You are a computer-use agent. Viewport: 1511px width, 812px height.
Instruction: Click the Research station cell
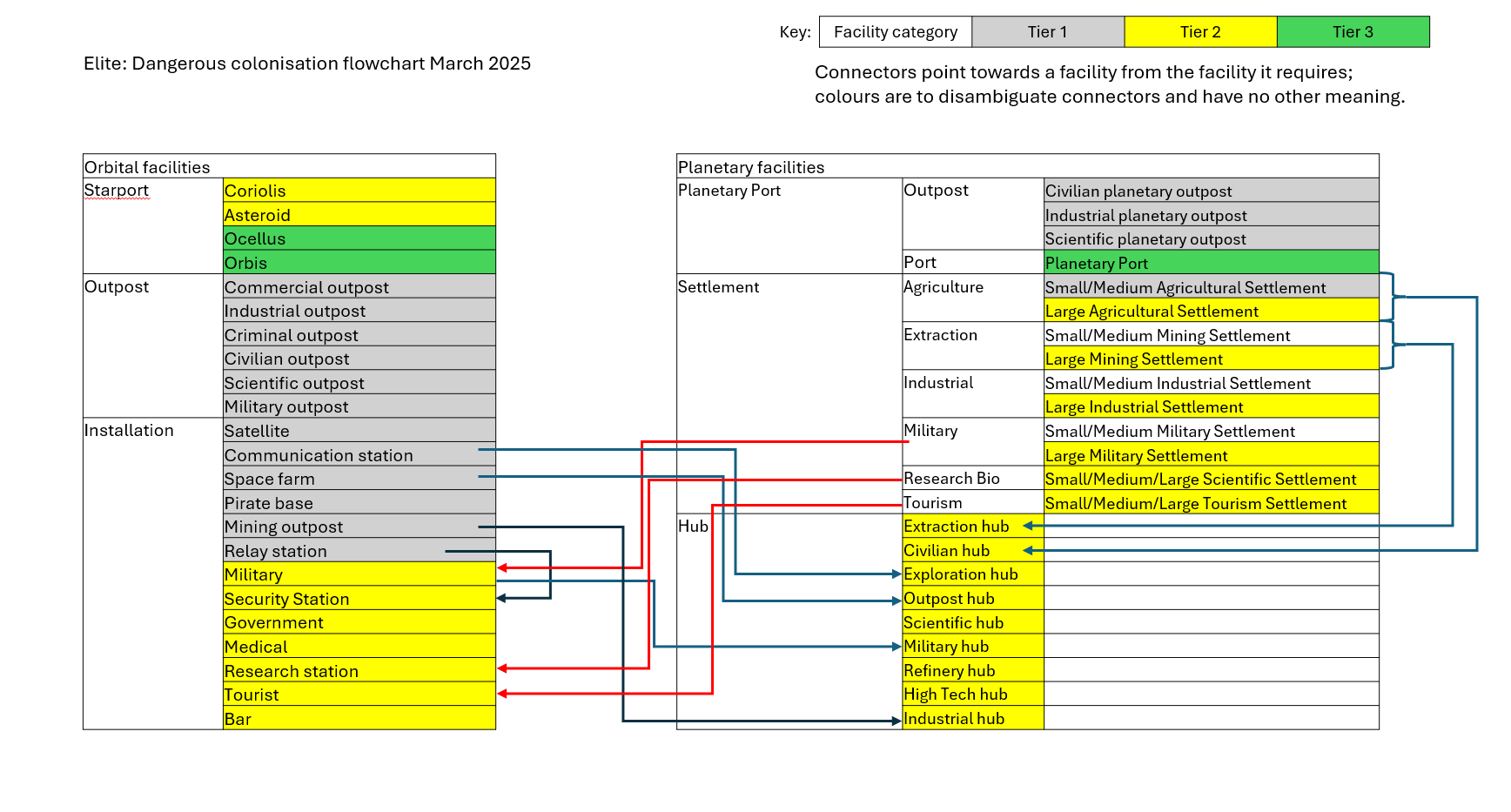click(359, 670)
